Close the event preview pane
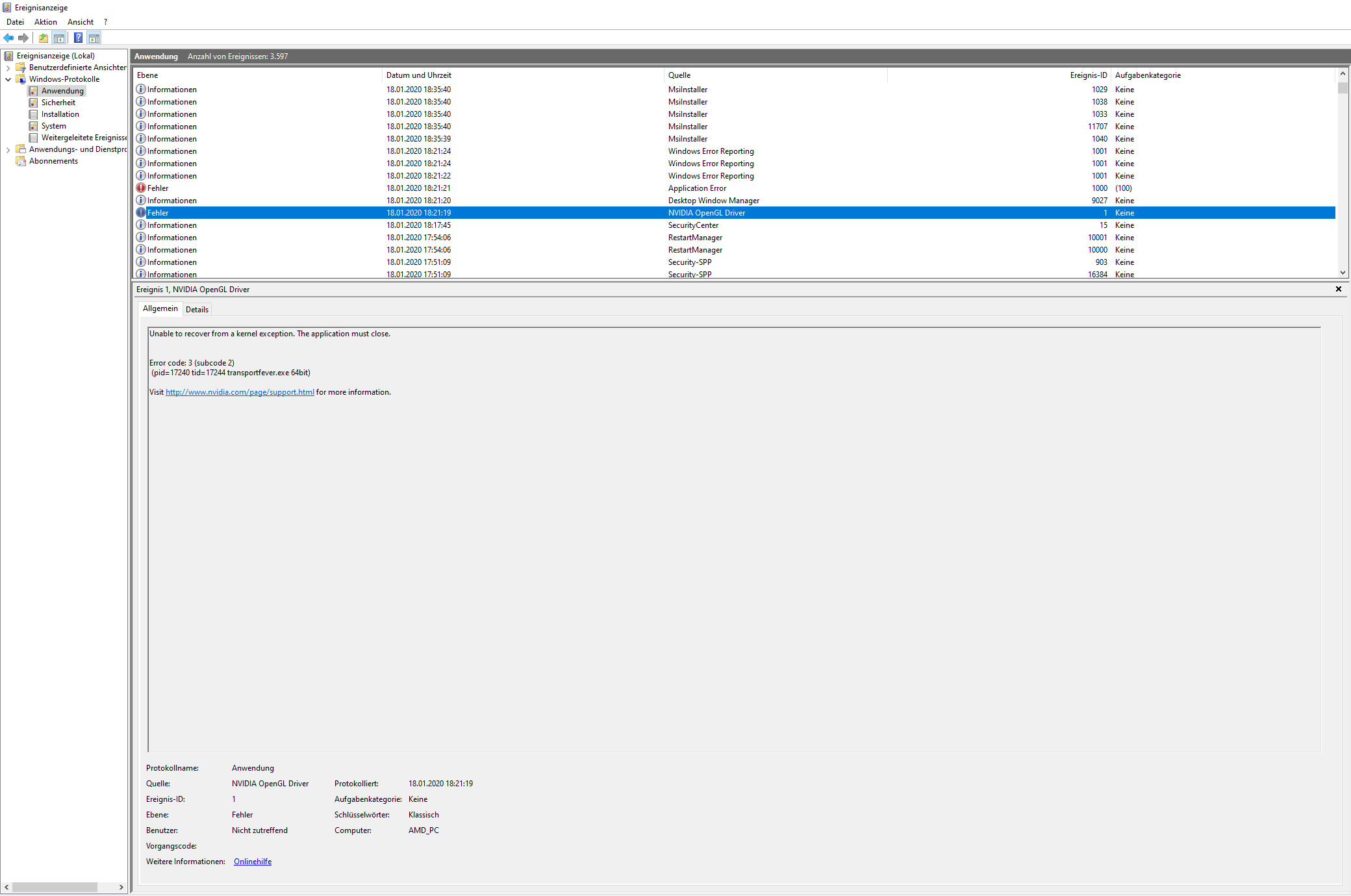The width and height of the screenshot is (1351, 896). pyautogui.click(x=1338, y=290)
